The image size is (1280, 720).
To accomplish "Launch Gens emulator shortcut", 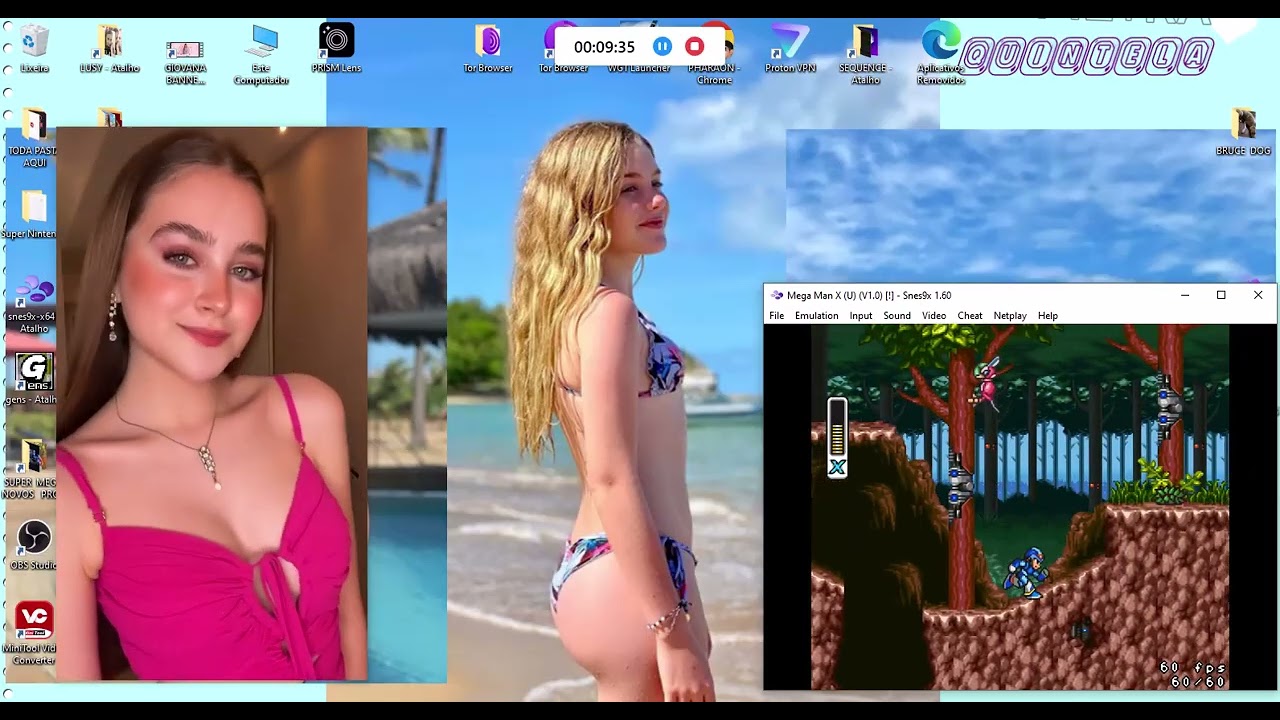I will tap(34, 378).
